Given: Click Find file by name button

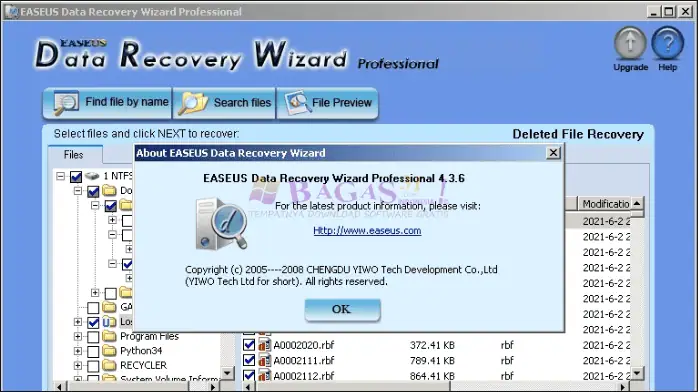Looking at the screenshot, I should pyautogui.click(x=107, y=103).
